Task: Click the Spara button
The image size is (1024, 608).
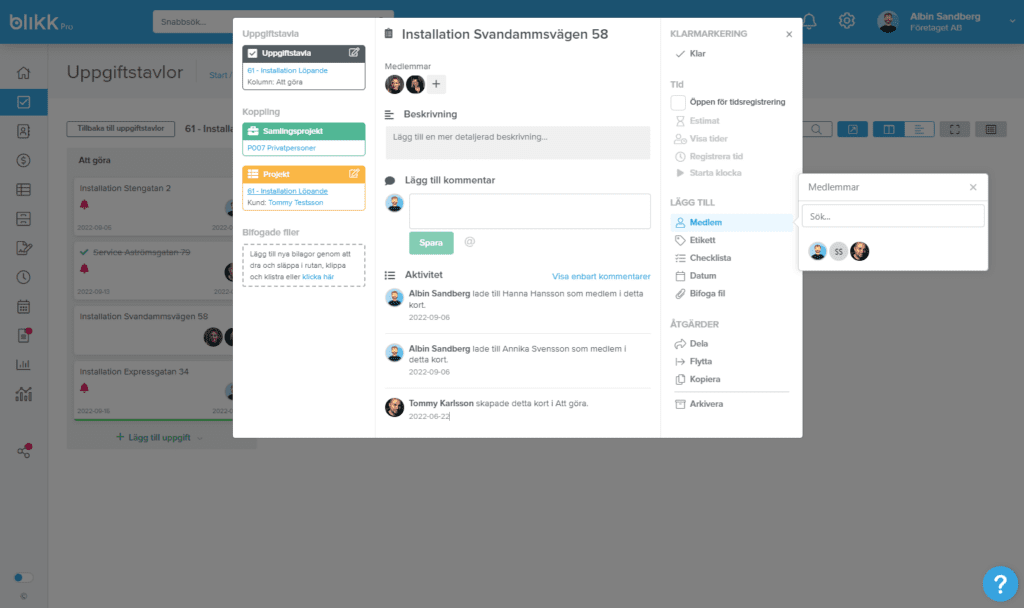Action: 431,243
